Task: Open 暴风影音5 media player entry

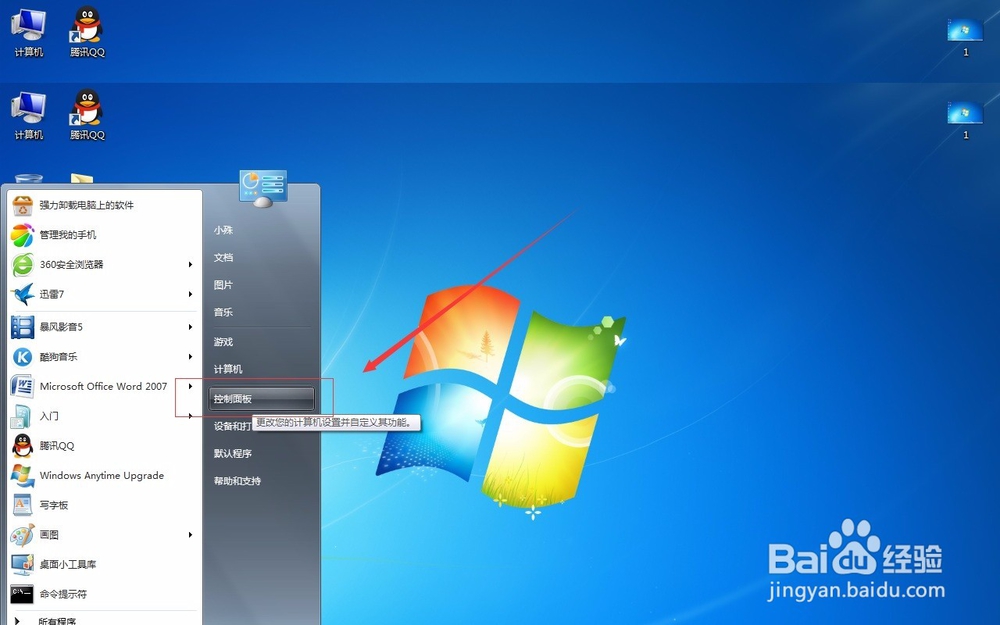Action: (x=102, y=327)
